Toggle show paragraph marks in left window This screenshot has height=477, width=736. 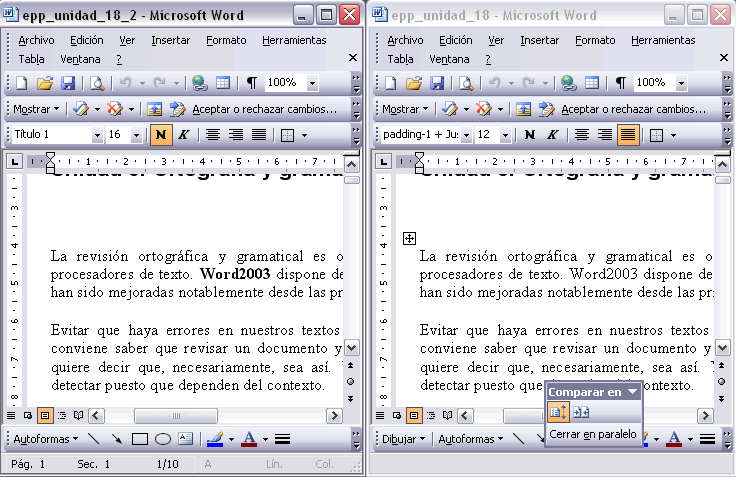pos(252,83)
